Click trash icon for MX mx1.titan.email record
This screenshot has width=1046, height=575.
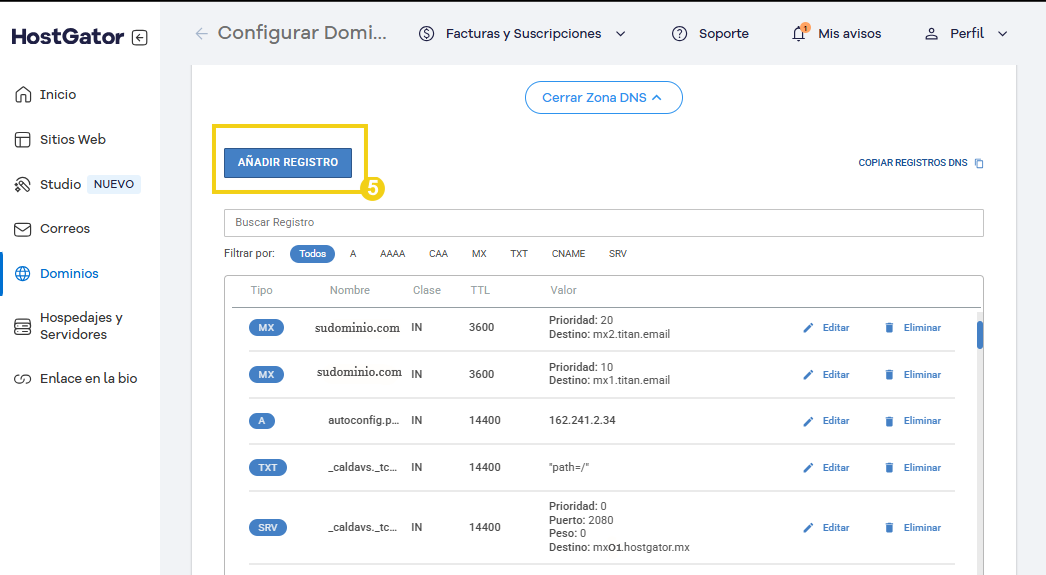[889, 375]
